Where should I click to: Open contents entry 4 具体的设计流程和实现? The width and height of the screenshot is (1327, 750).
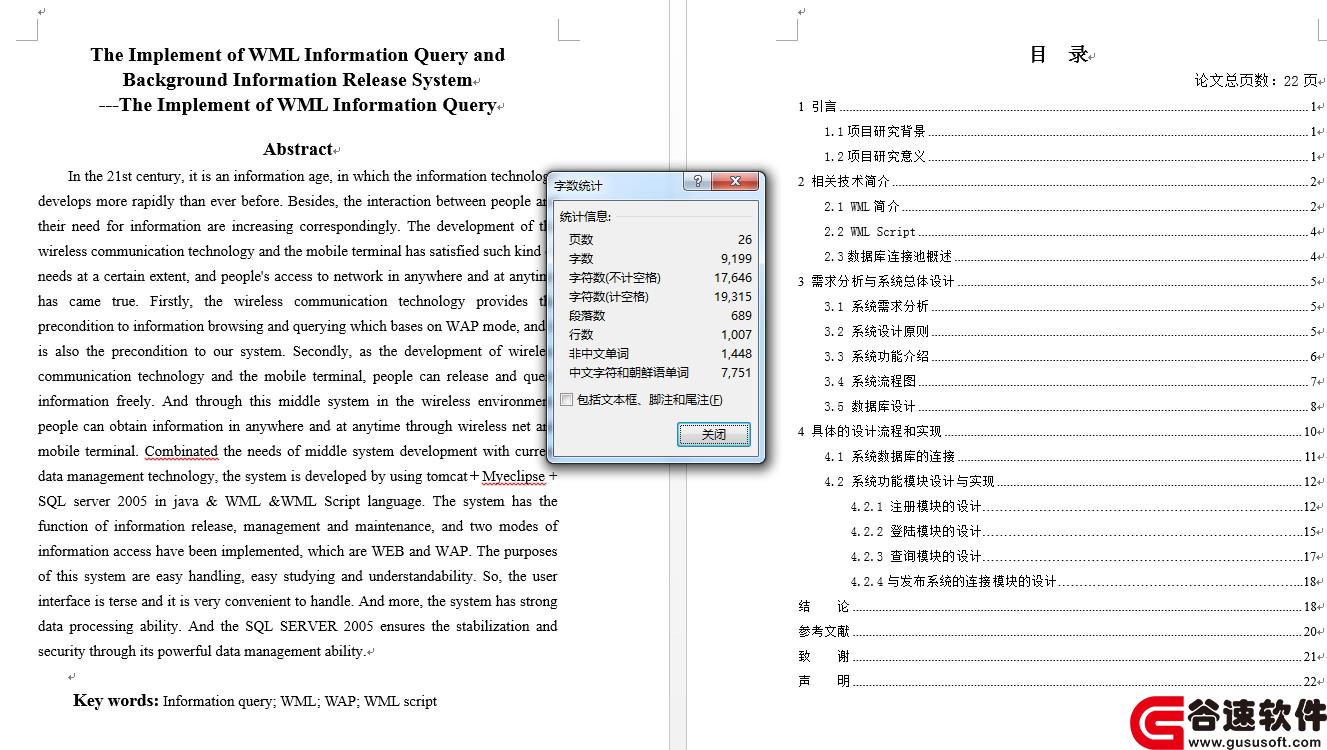[1058, 431]
